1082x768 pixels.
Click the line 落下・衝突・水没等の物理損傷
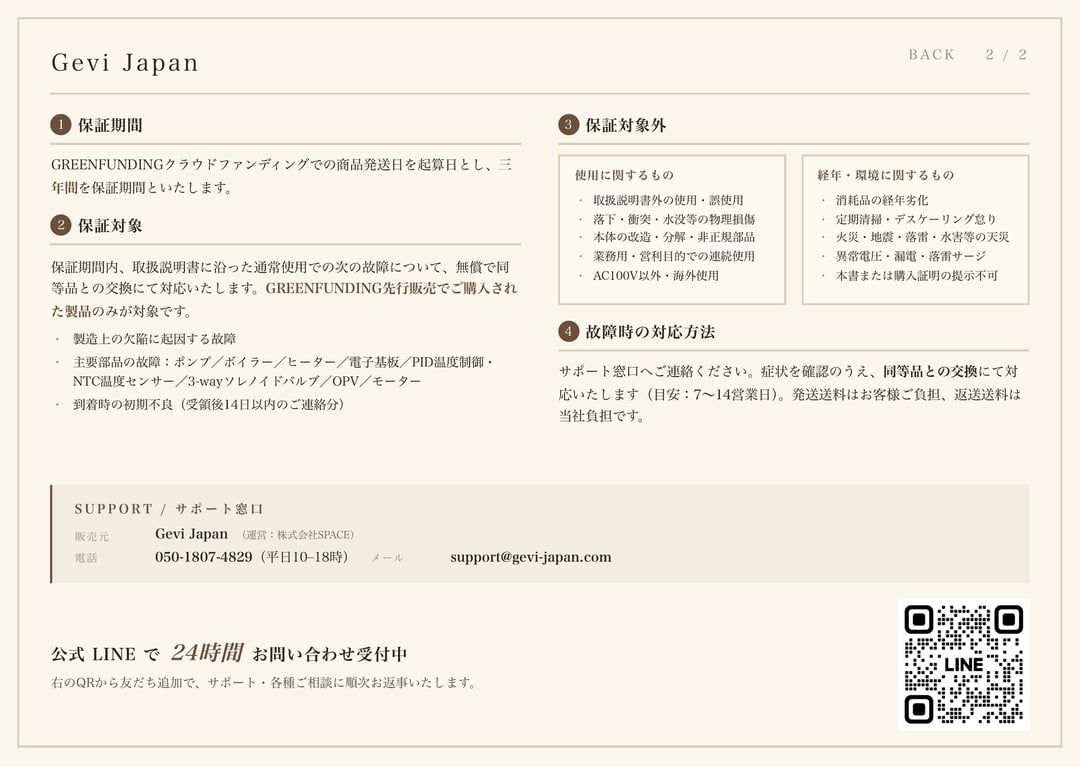pyautogui.click(x=674, y=219)
